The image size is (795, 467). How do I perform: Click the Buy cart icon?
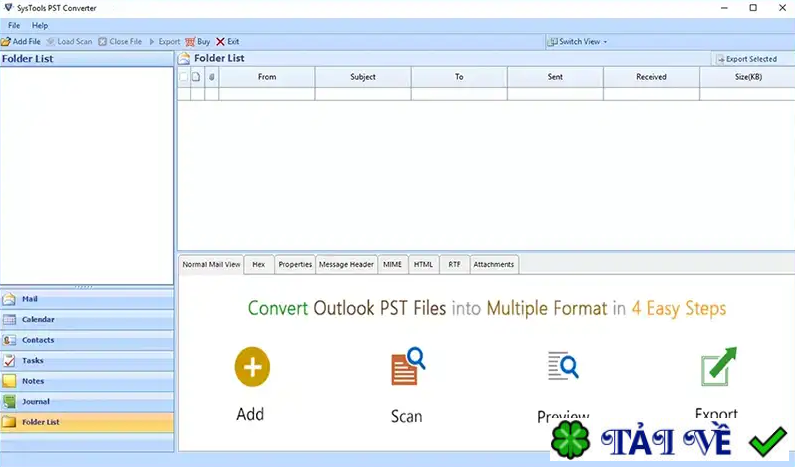[190, 42]
